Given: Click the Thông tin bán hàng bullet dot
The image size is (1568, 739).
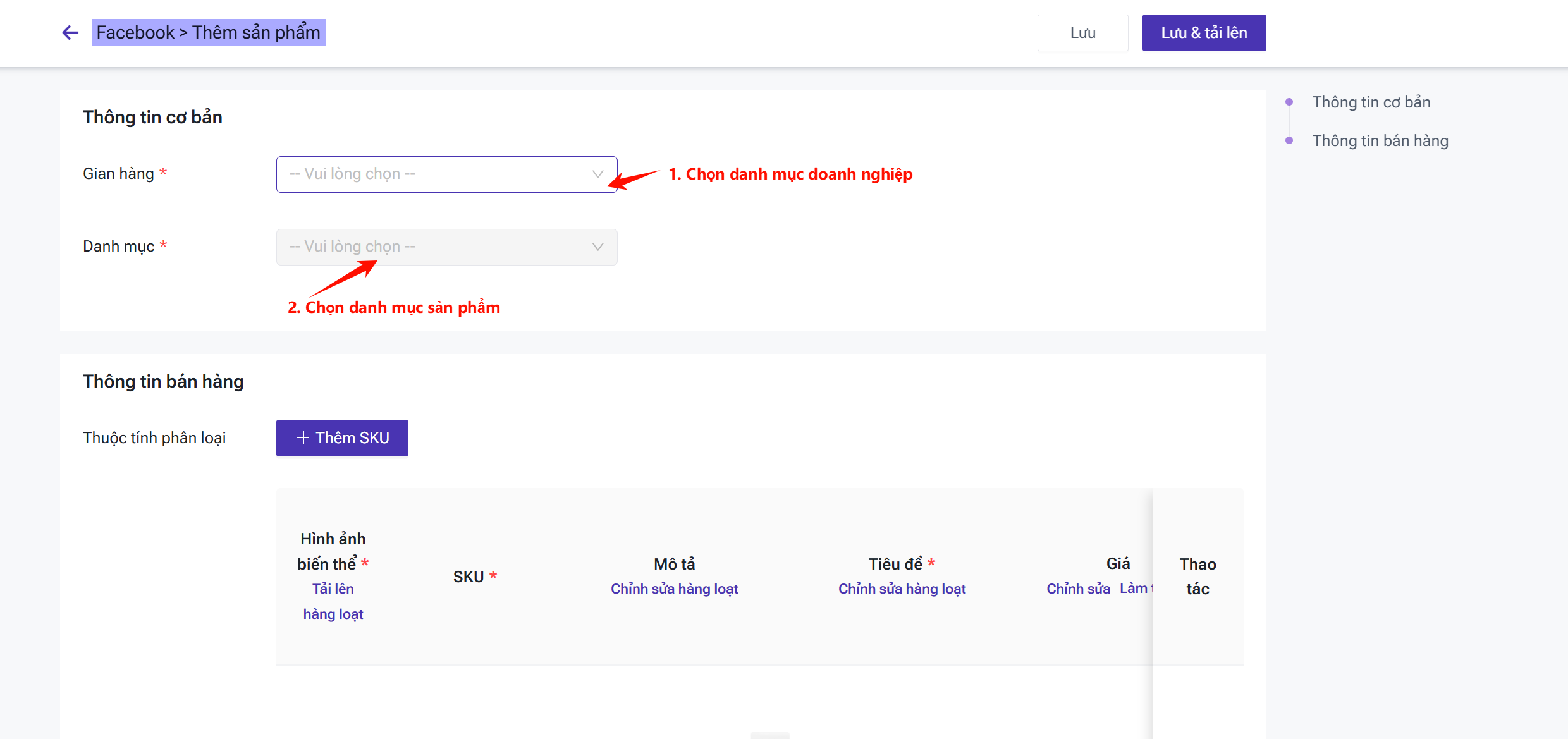Looking at the screenshot, I should (1289, 140).
